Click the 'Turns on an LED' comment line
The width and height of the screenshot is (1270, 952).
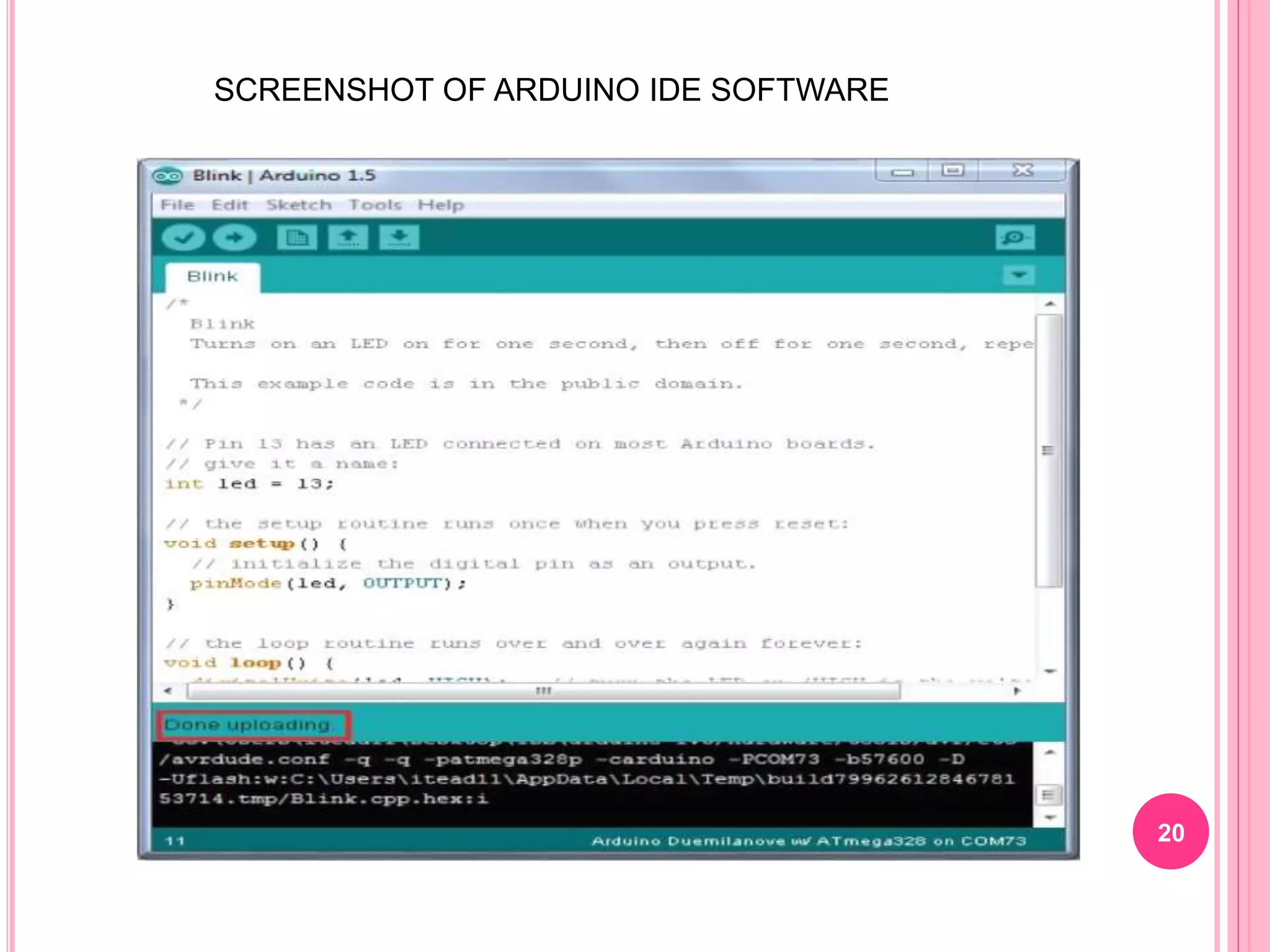pos(611,344)
